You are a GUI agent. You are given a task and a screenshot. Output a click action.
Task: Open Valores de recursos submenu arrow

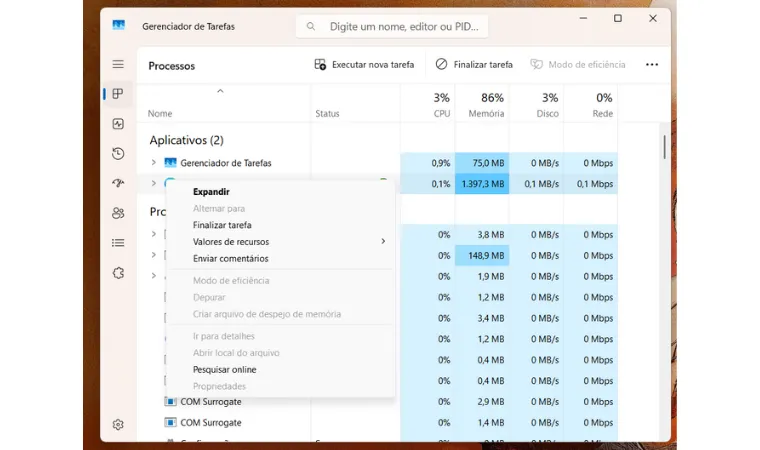383,241
